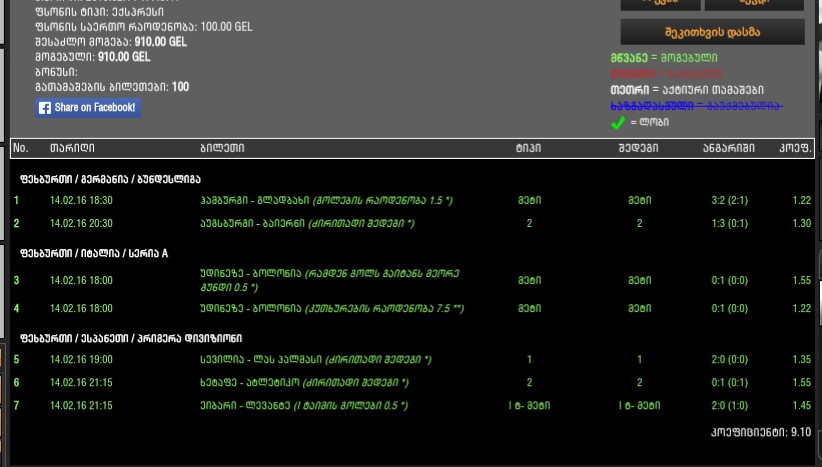Open the ეიბარი - ლევანტე match entry
This screenshot has width=822, height=467.
point(304,406)
